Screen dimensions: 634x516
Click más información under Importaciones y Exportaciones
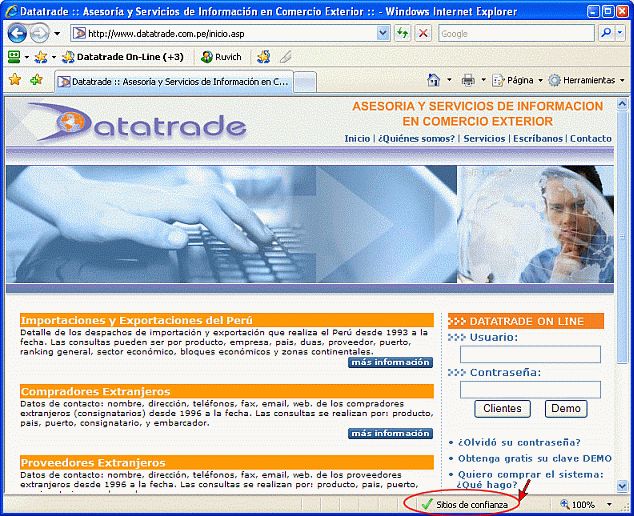390,362
